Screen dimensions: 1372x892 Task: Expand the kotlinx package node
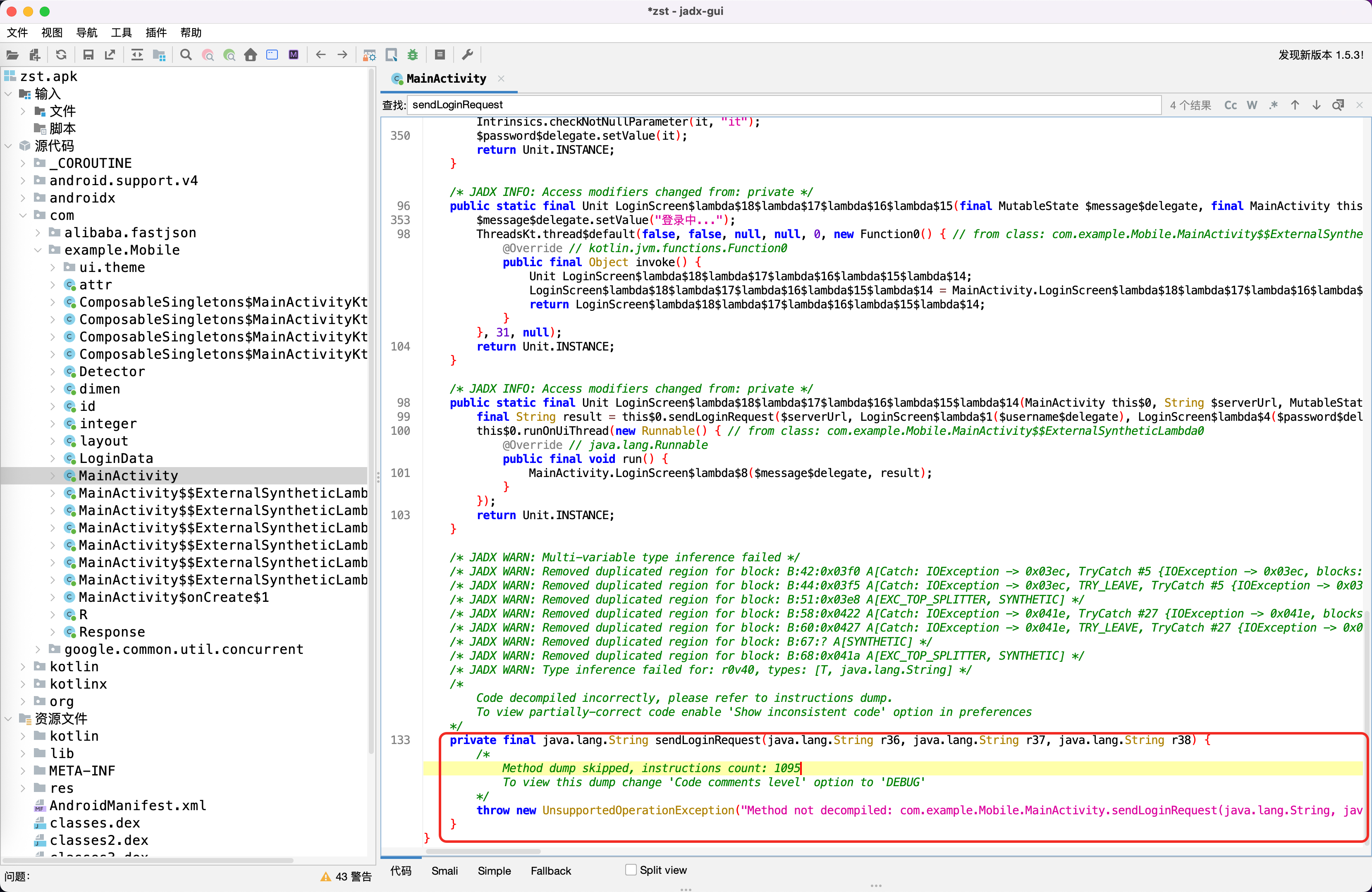(22, 684)
